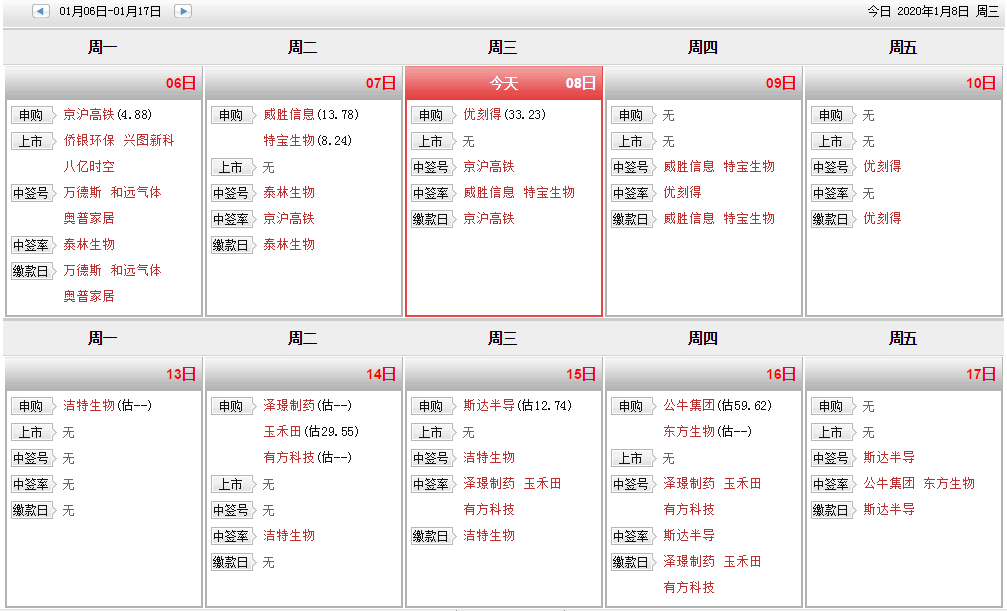Open 泽璟制药 subscription on 14日
1007x611 pixels.
point(289,405)
